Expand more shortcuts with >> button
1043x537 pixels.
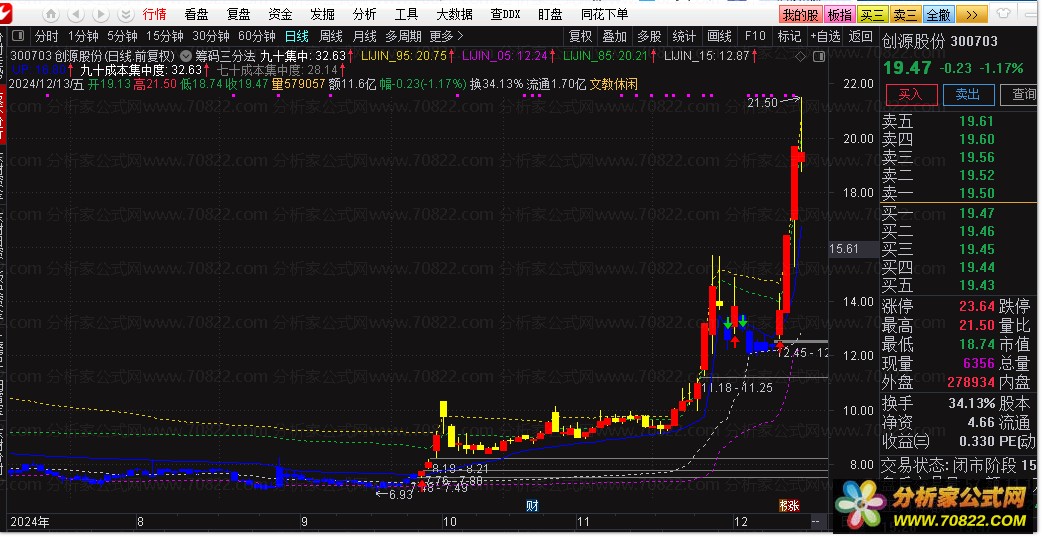(972, 15)
